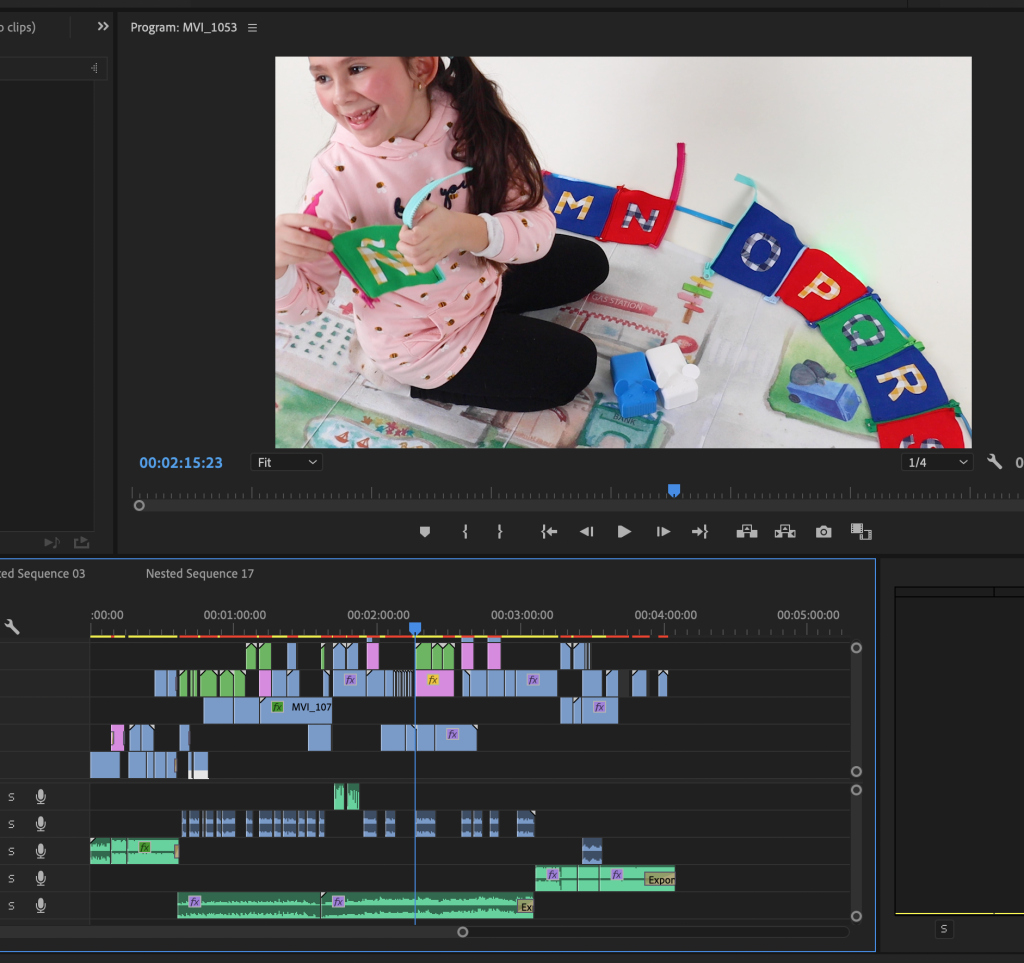Click the Add Marker button in Program monitor
The width and height of the screenshot is (1024, 963).
424,532
